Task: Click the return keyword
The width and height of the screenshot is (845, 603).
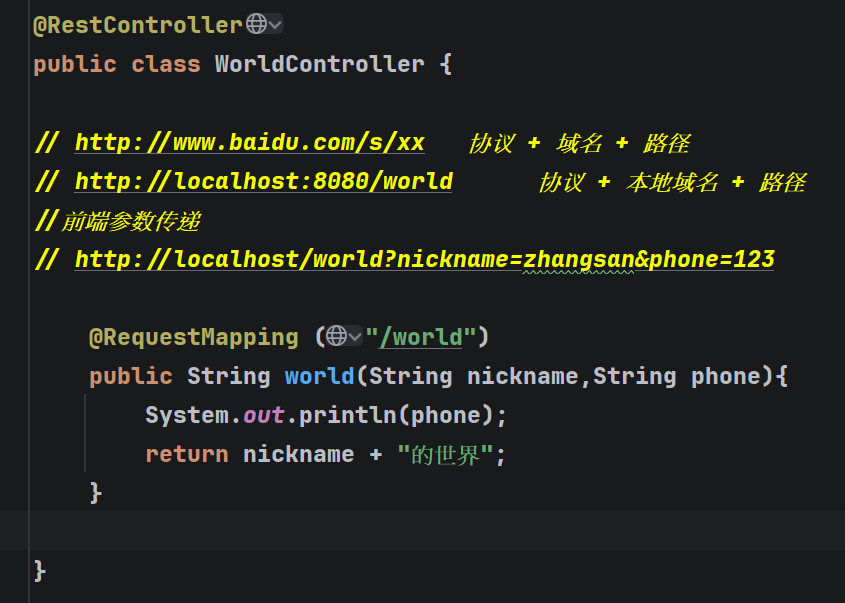Action: (187, 455)
